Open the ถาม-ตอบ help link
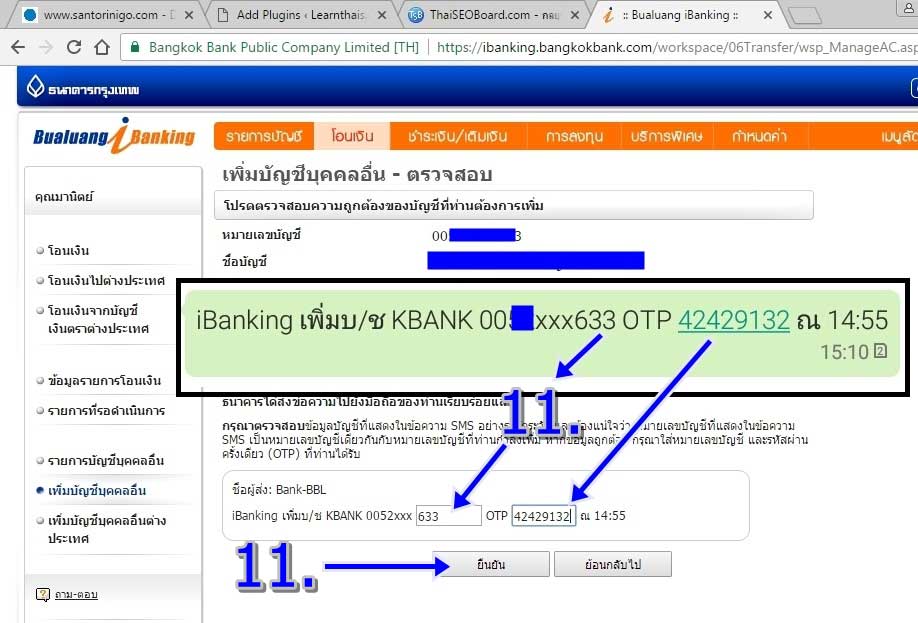Image resolution: width=918 pixels, height=623 pixels. [76, 595]
